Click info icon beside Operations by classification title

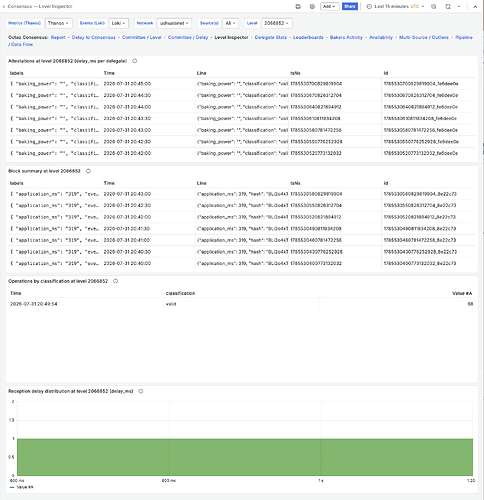(x=116, y=281)
